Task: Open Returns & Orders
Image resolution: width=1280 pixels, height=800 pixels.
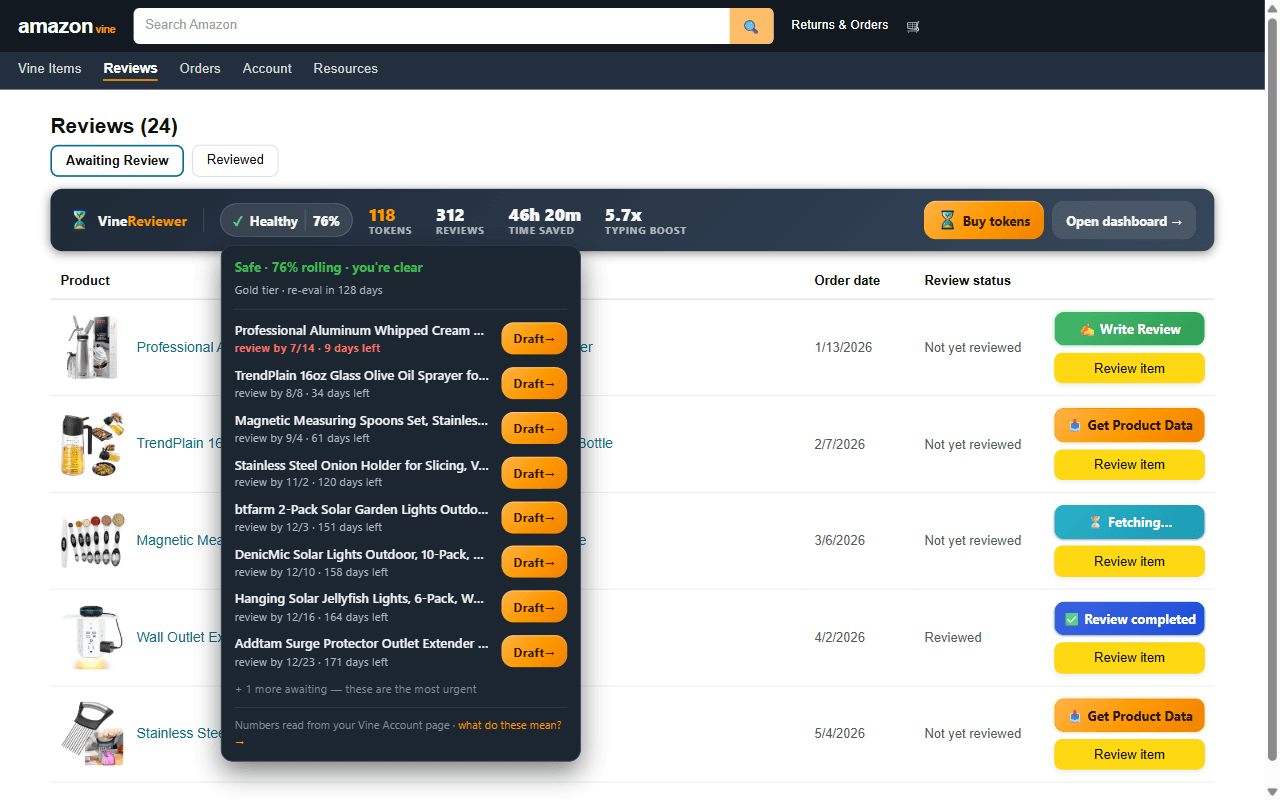Action: (839, 25)
